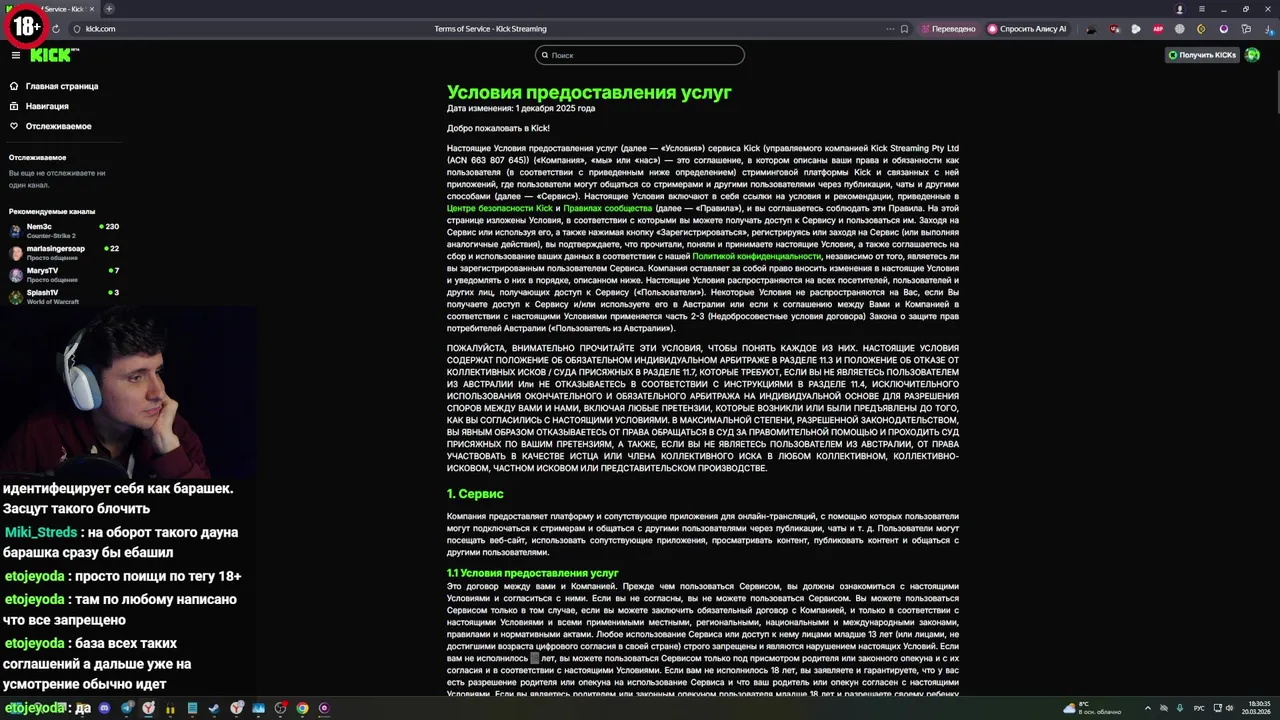
Task: Click Nem3c channel avatar
Action: click(16, 231)
